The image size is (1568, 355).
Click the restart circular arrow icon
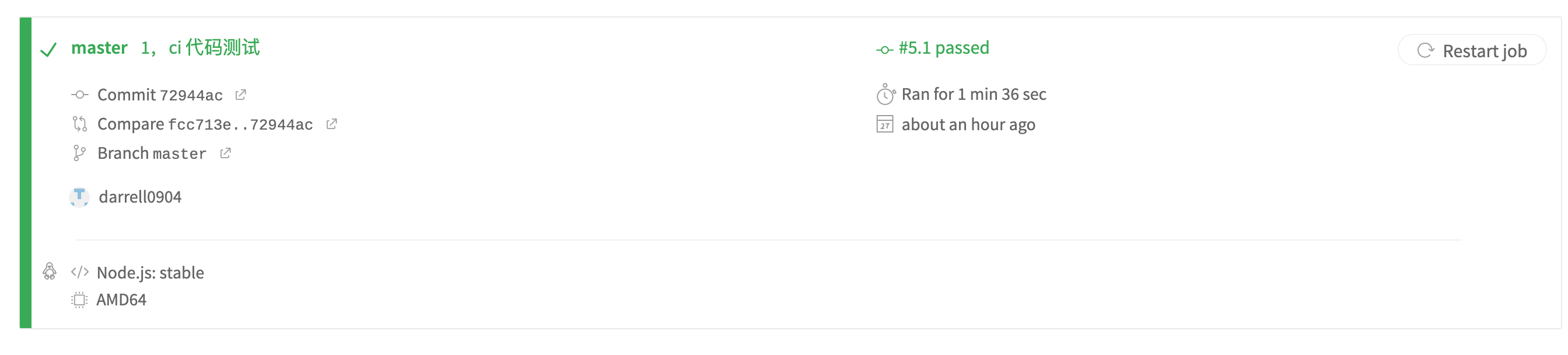point(1425,51)
